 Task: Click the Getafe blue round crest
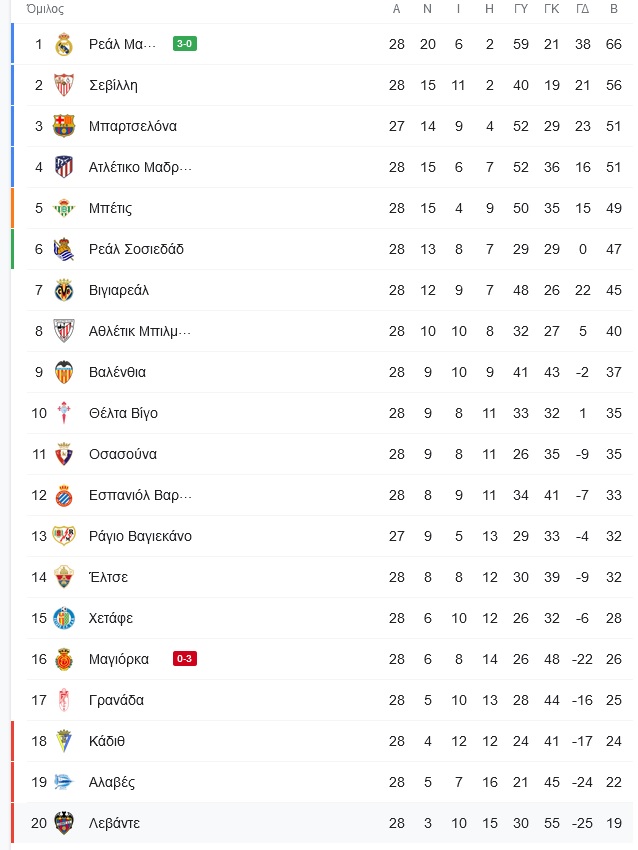[64, 618]
